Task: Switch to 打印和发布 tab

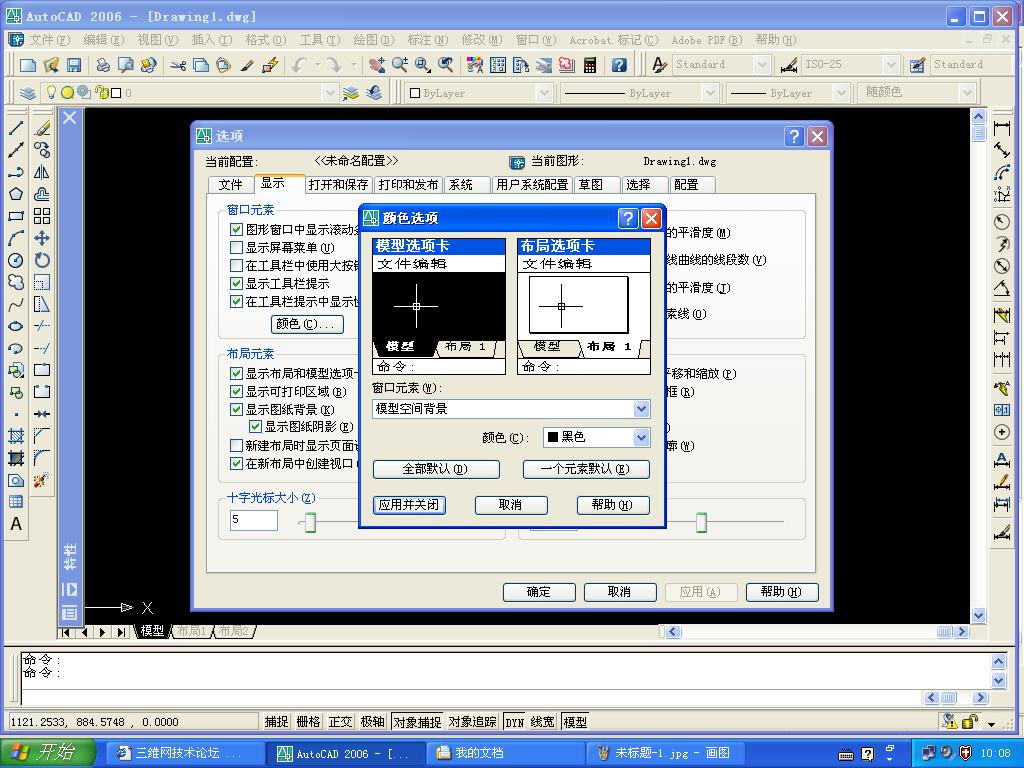Action: tap(408, 185)
